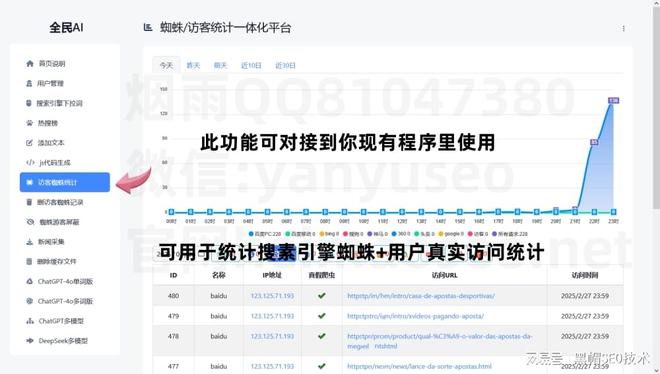Toggle 搜狗 legend series
Viewport: 660px width, 374px height.
click(x=353, y=234)
